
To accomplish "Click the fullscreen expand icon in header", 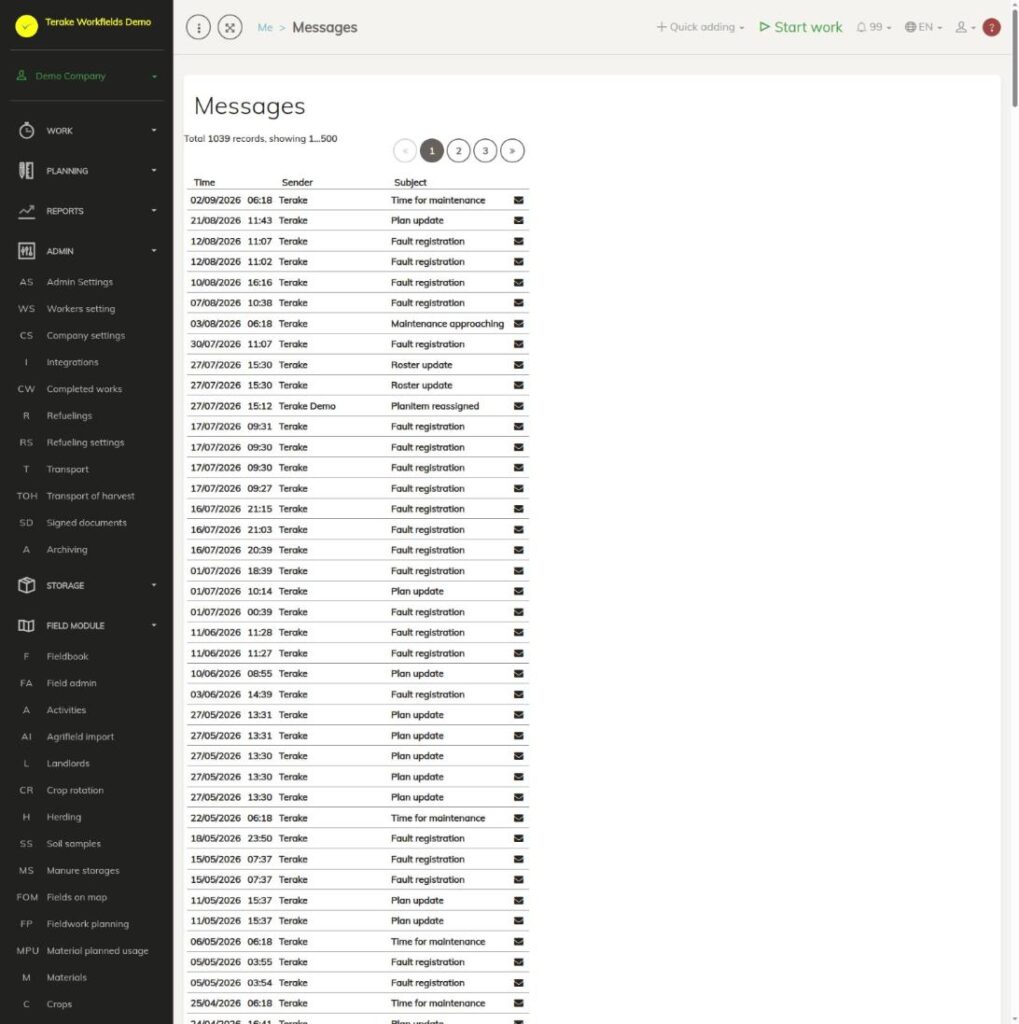I will [230, 27].
